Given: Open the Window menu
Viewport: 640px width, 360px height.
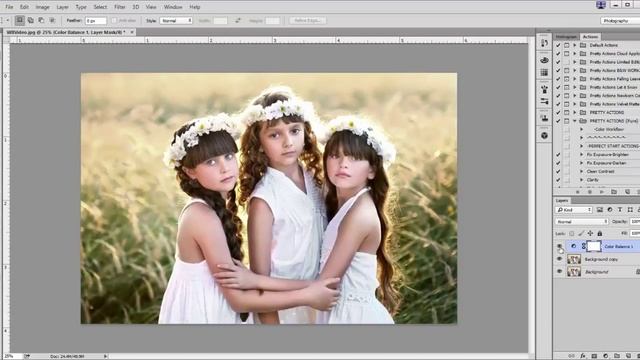Looking at the screenshot, I should (x=173, y=7).
